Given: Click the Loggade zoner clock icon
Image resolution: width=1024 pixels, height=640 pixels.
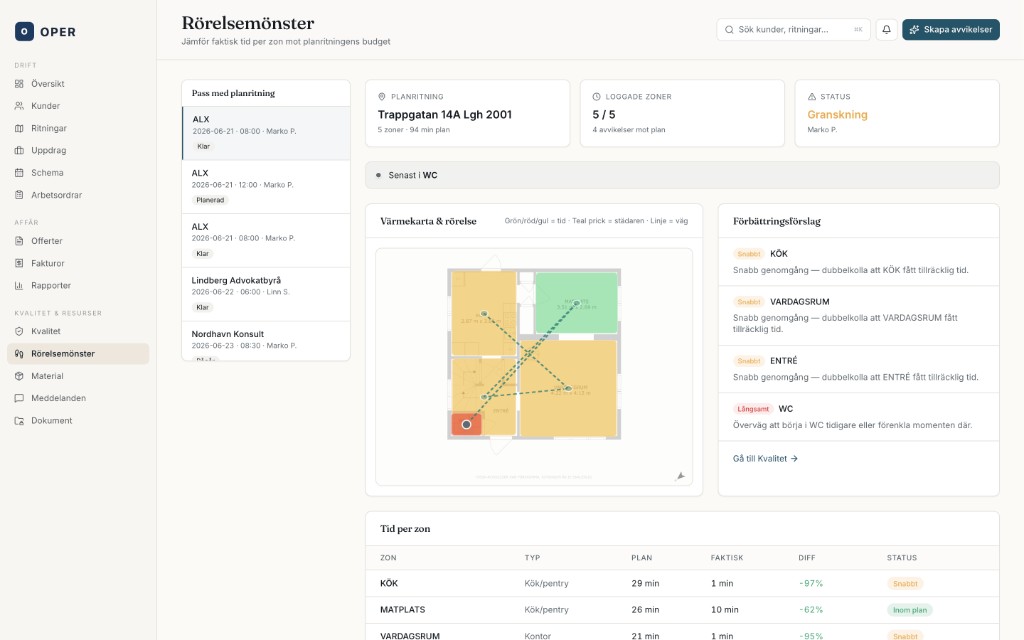Looking at the screenshot, I should coord(596,97).
